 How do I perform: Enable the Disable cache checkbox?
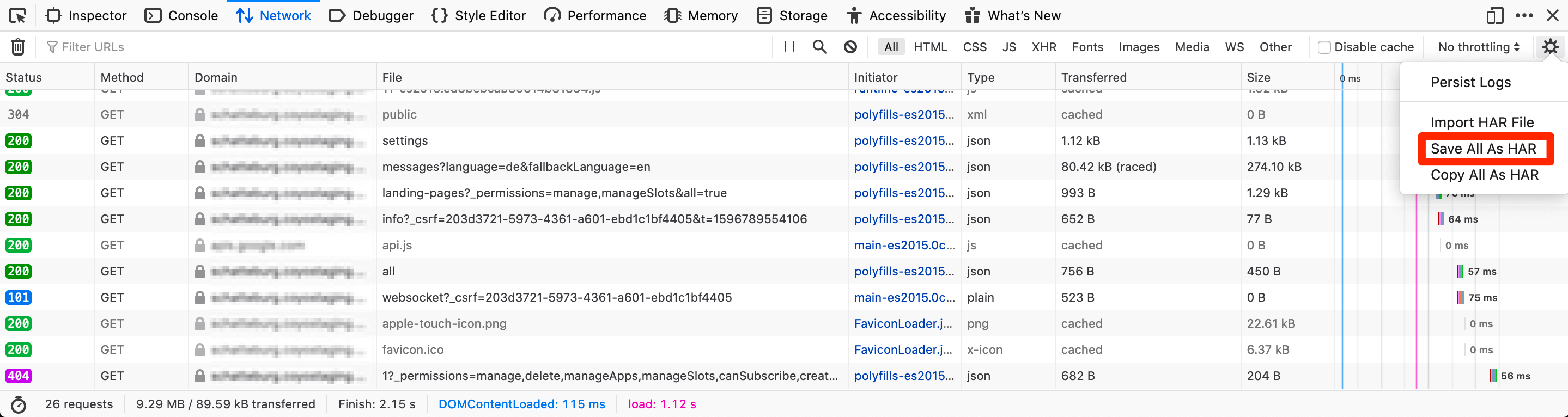[x=1324, y=47]
